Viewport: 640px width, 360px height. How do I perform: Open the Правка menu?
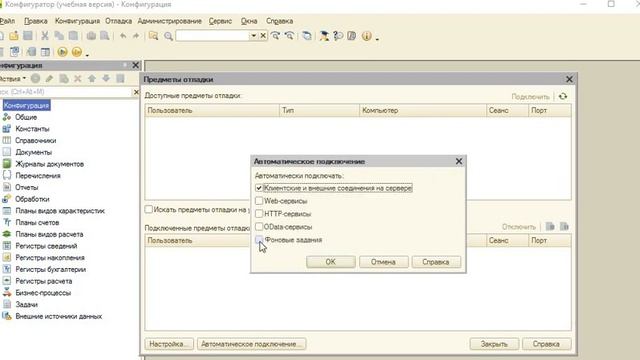[36, 21]
